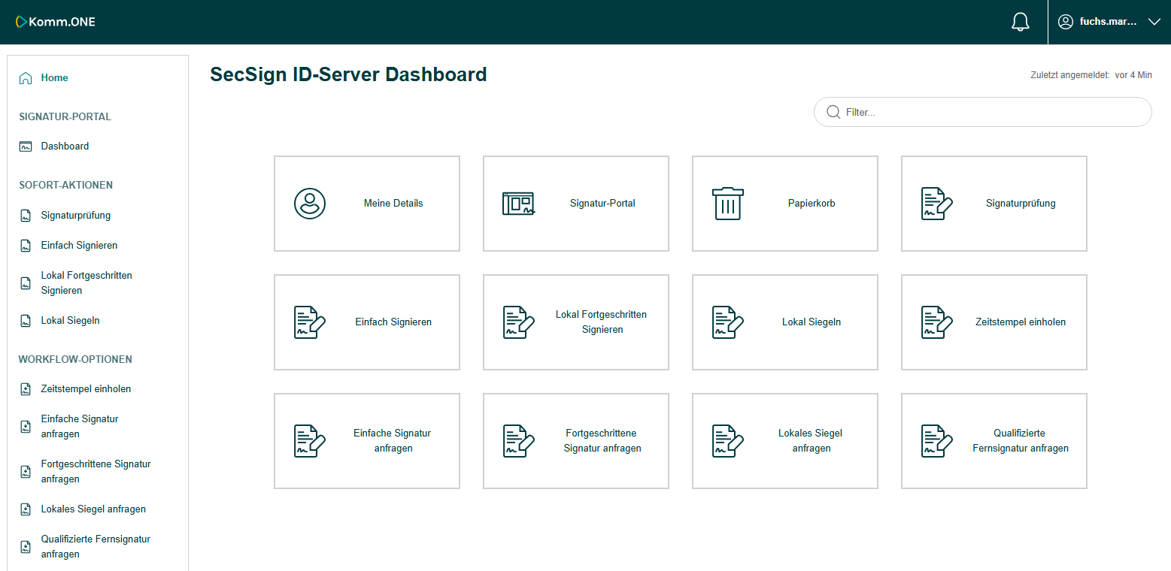Open Fortgeschrittene Signatur anfragen tile label
This screenshot has width=1171, height=571.
[602, 440]
